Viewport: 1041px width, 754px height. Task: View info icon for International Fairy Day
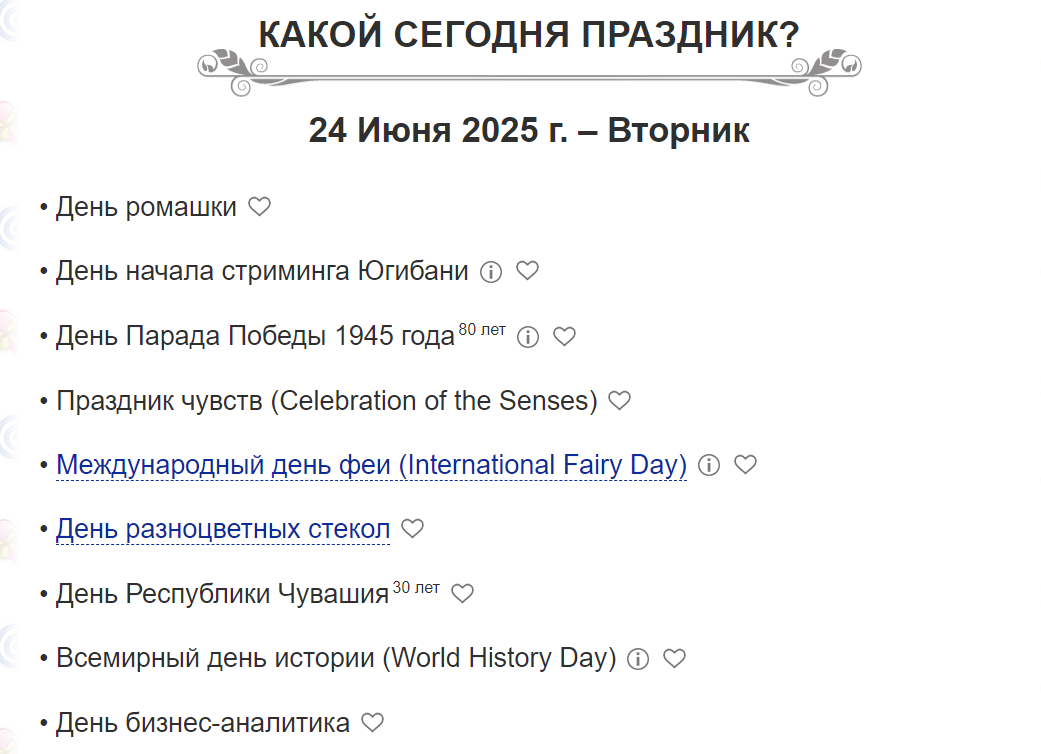coord(709,465)
